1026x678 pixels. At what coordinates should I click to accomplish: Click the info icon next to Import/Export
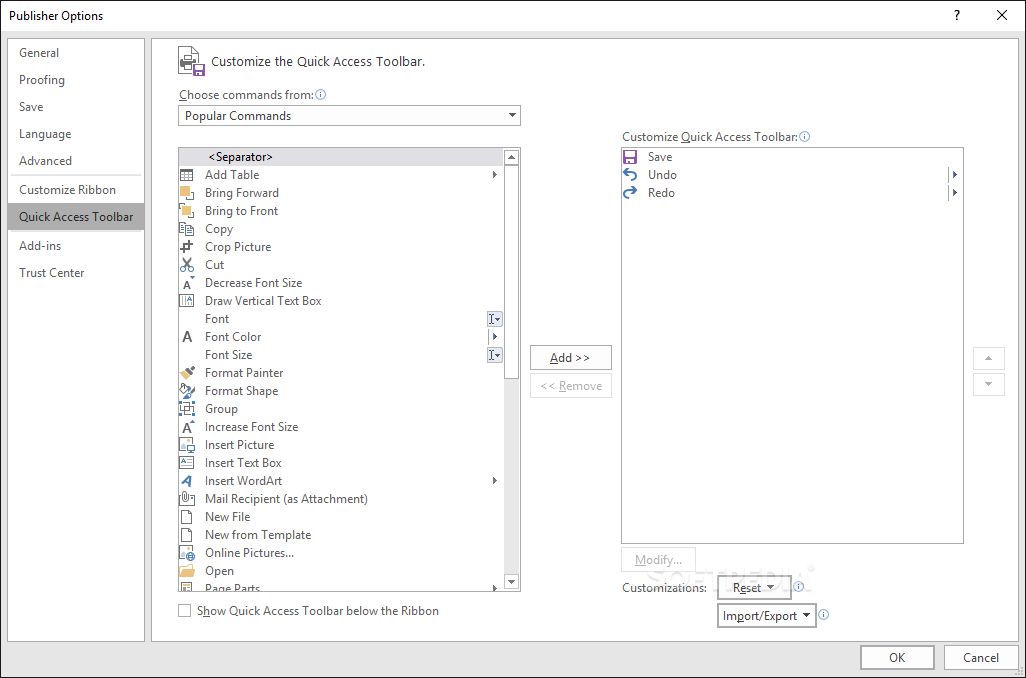824,615
